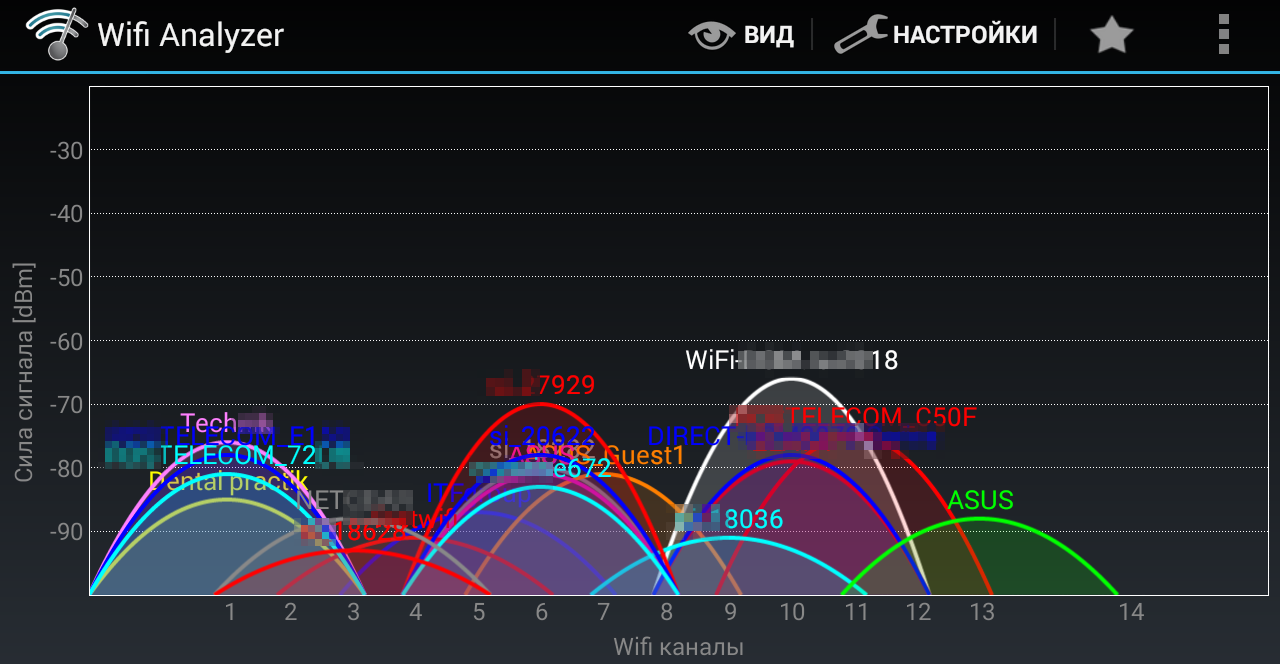Select the red TELECOM_C50F network label
Viewport: 1280px width, 664px height.
point(880,417)
